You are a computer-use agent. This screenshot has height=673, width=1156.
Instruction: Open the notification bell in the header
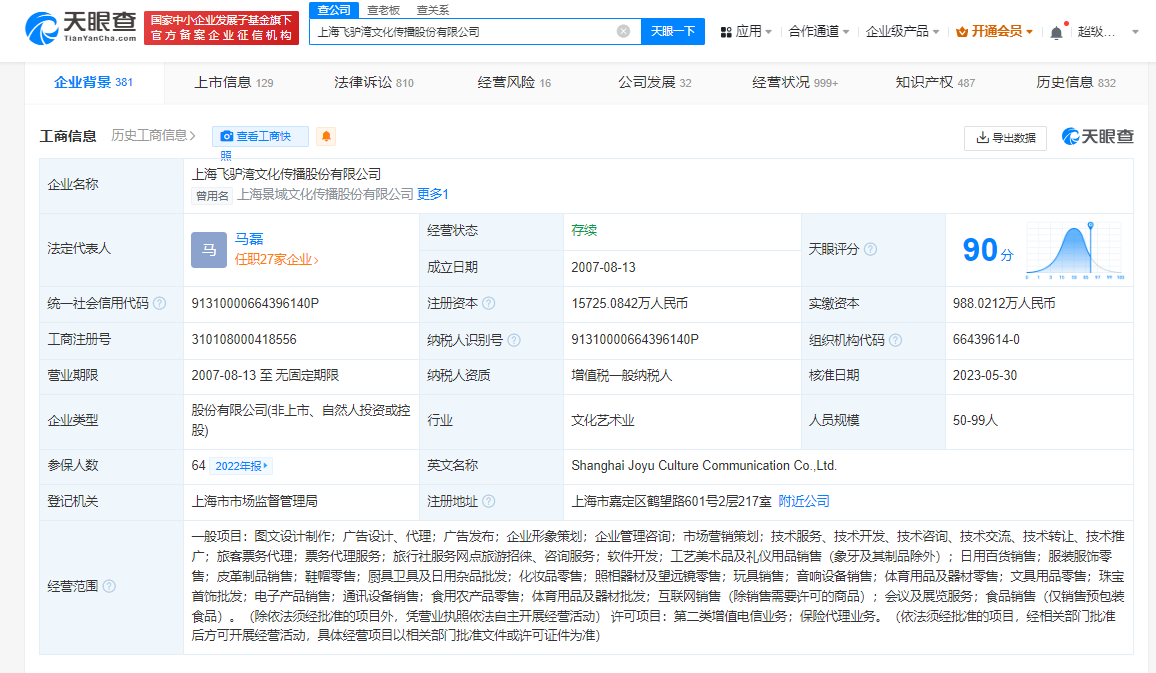[1056, 32]
